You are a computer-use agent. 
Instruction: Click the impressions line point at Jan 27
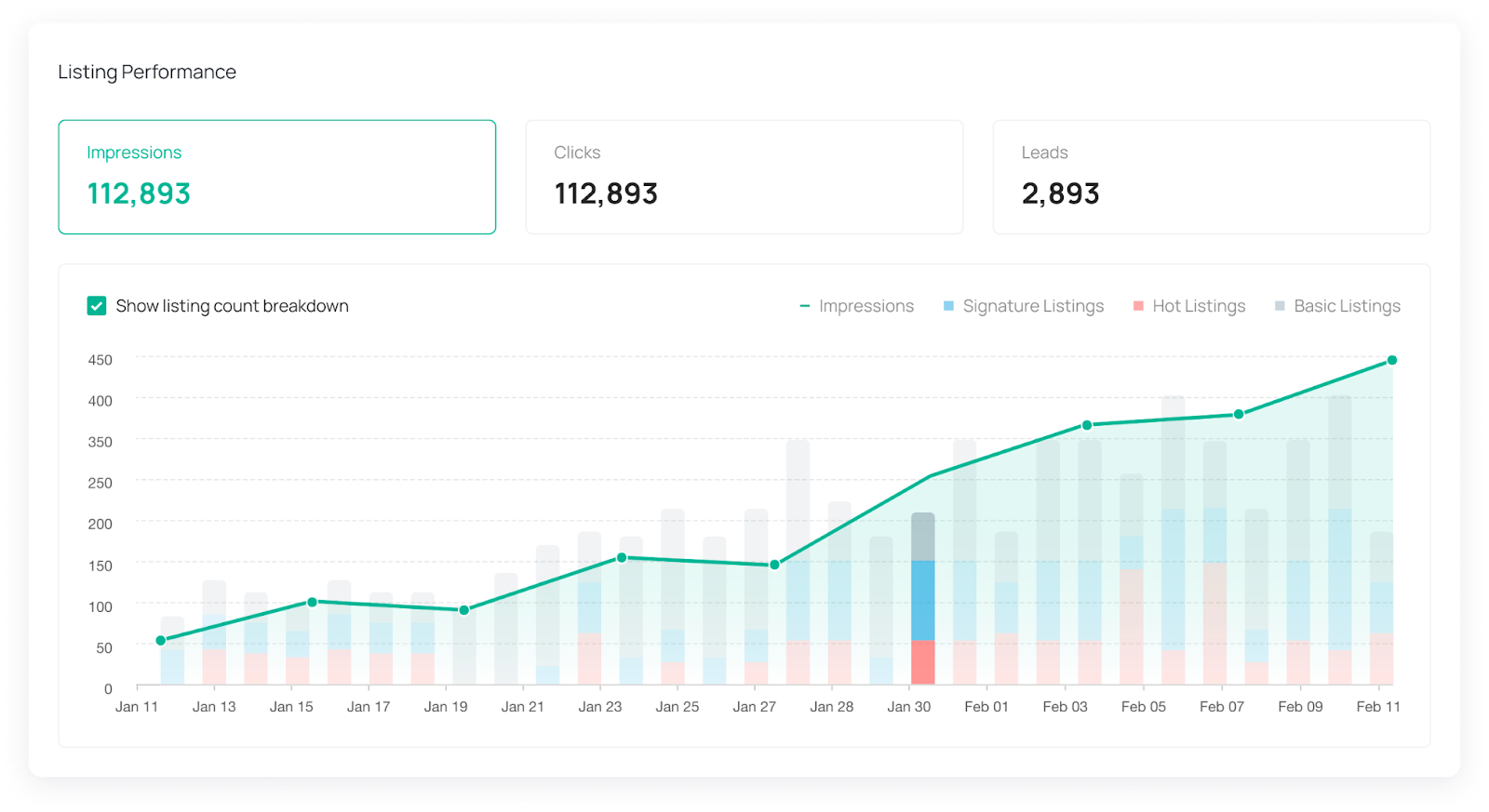point(774,565)
